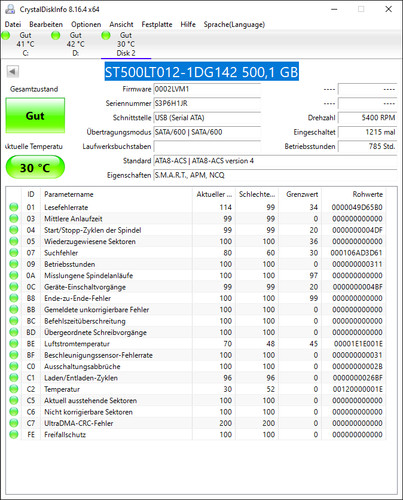Image resolution: width=403 pixels, height=500 pixels.
Task: Click status icon of Laden/Entladen-Zyklen row
Action: [x=14, y=377]
